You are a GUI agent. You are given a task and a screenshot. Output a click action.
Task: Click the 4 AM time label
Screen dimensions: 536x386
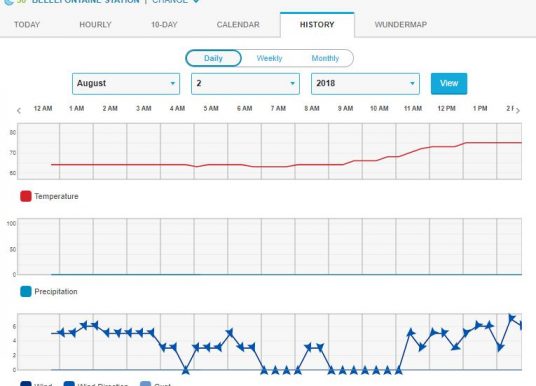tap(177, 108)
